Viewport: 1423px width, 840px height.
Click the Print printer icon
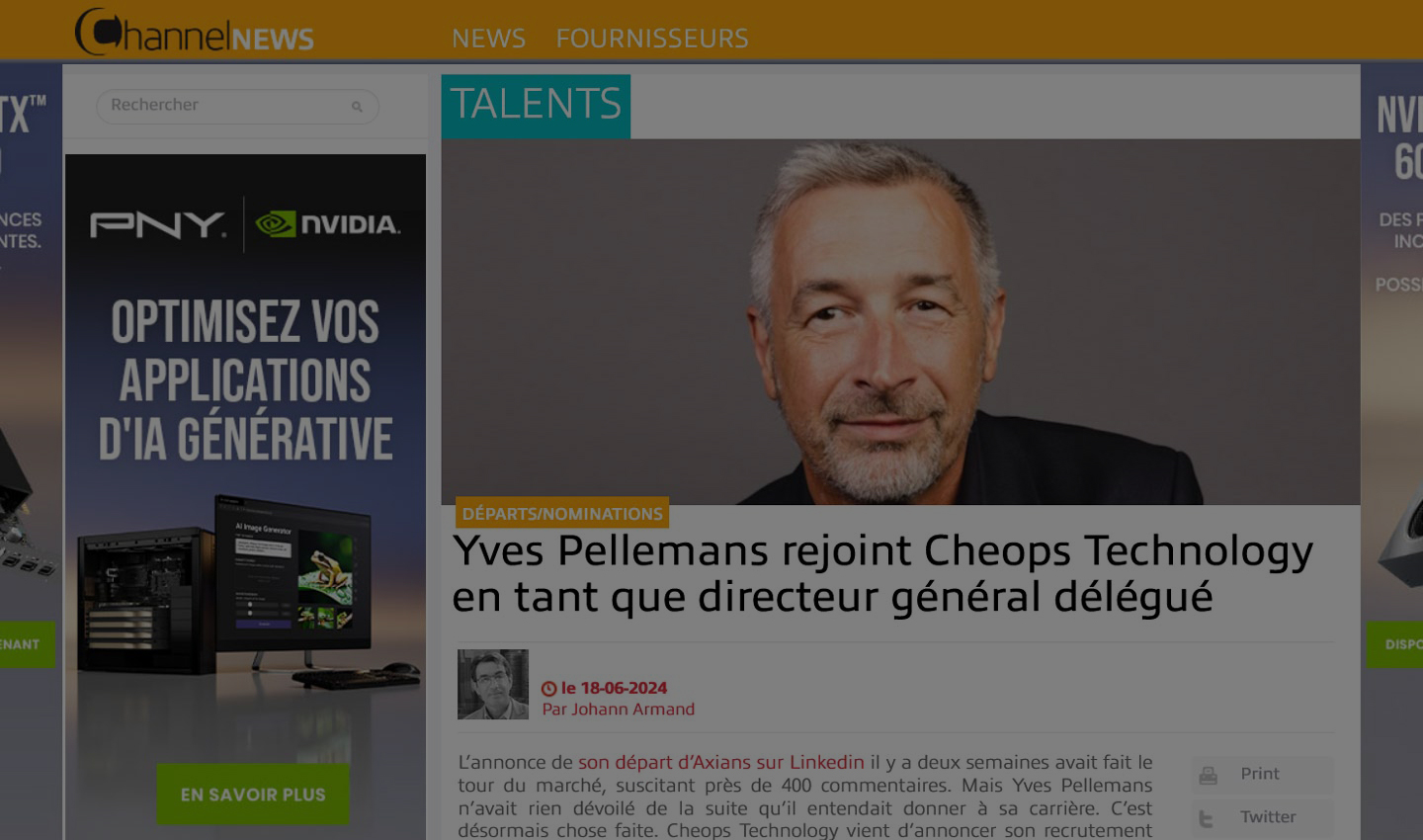click(x=1208, y=775)
